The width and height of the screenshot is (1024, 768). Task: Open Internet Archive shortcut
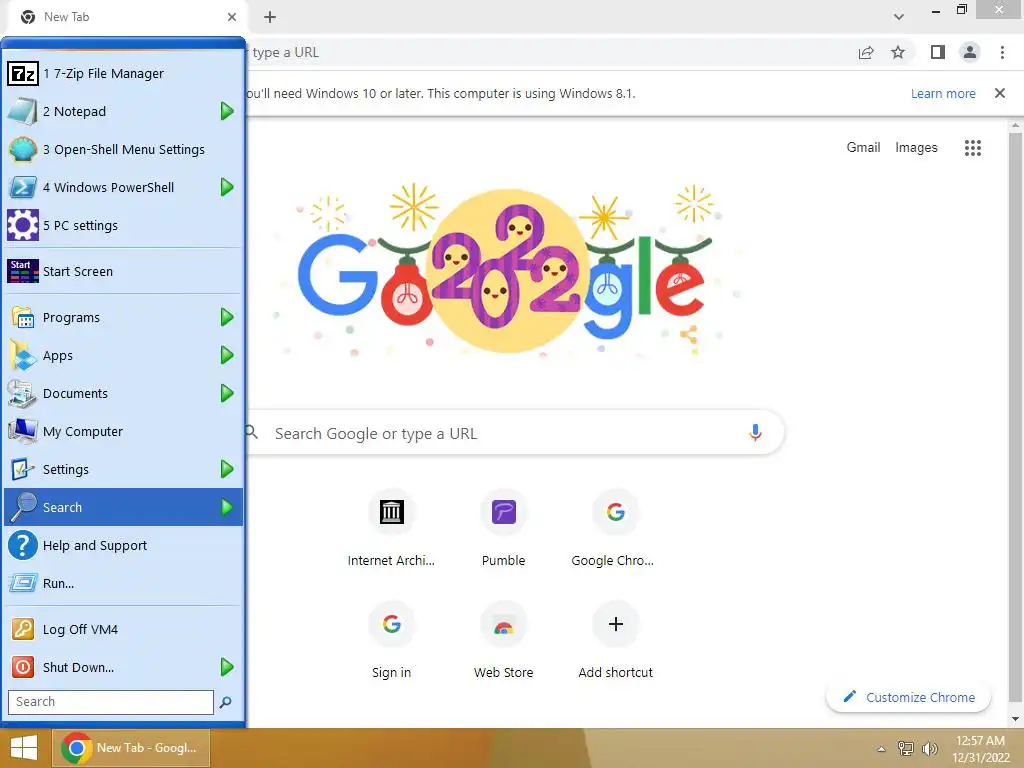(391, 530)
